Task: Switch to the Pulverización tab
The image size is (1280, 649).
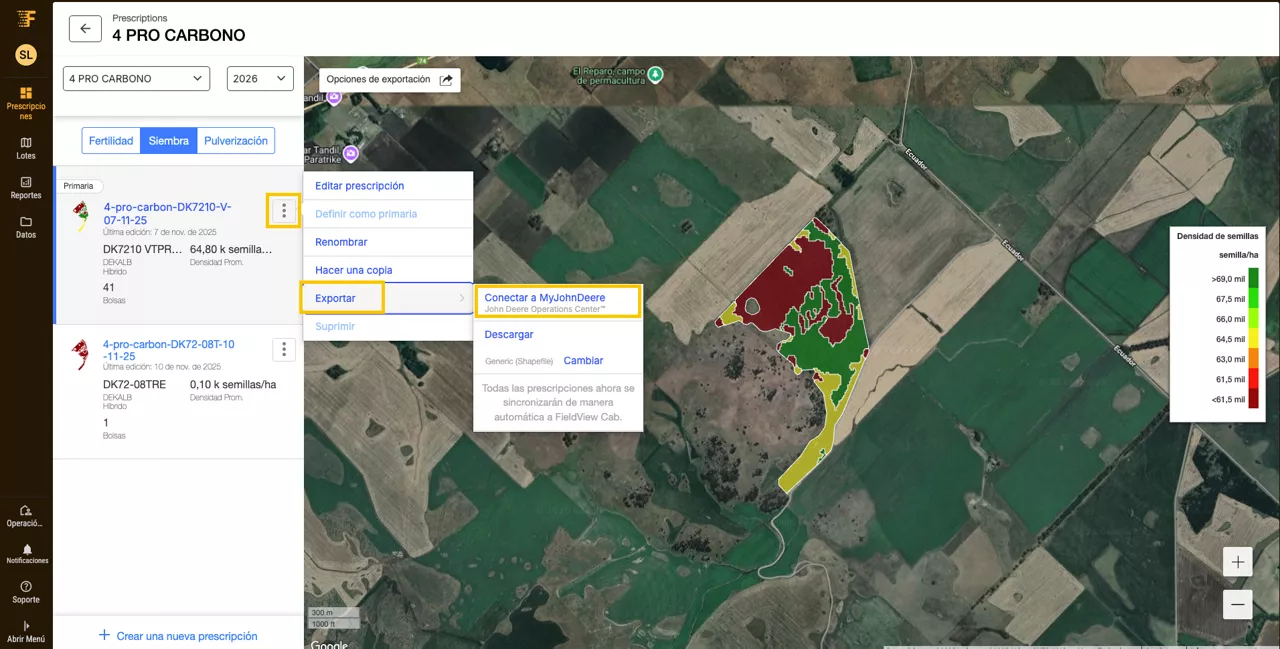Action: pyautogui.click(x=236, y=141)
